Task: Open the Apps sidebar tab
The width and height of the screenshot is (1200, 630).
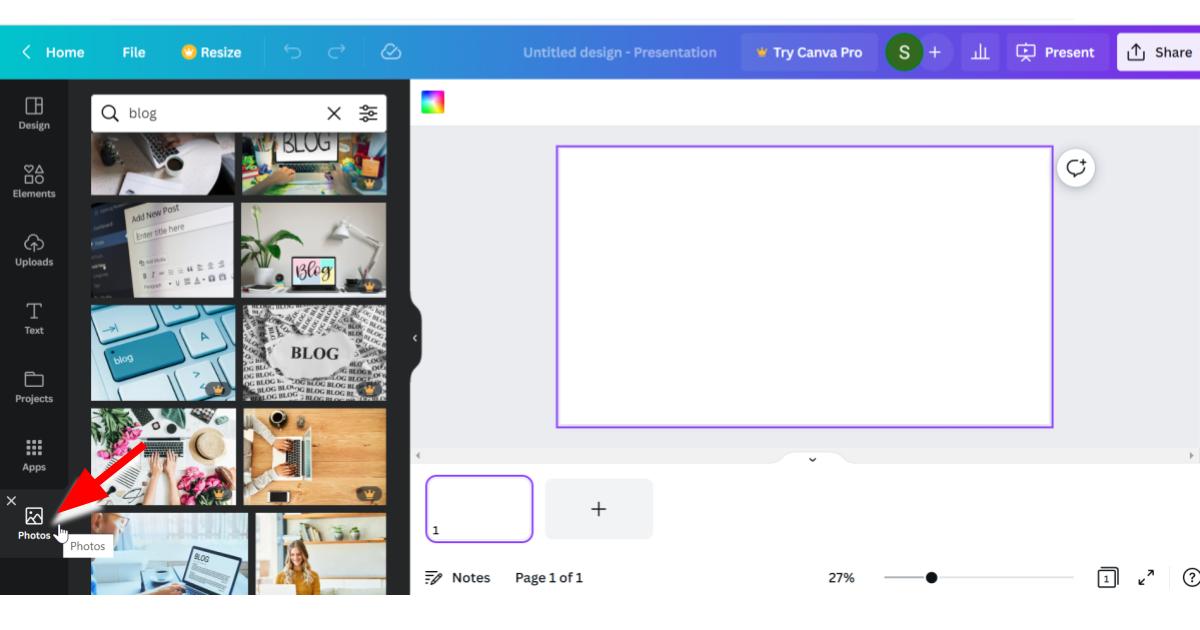Action: 34,454
